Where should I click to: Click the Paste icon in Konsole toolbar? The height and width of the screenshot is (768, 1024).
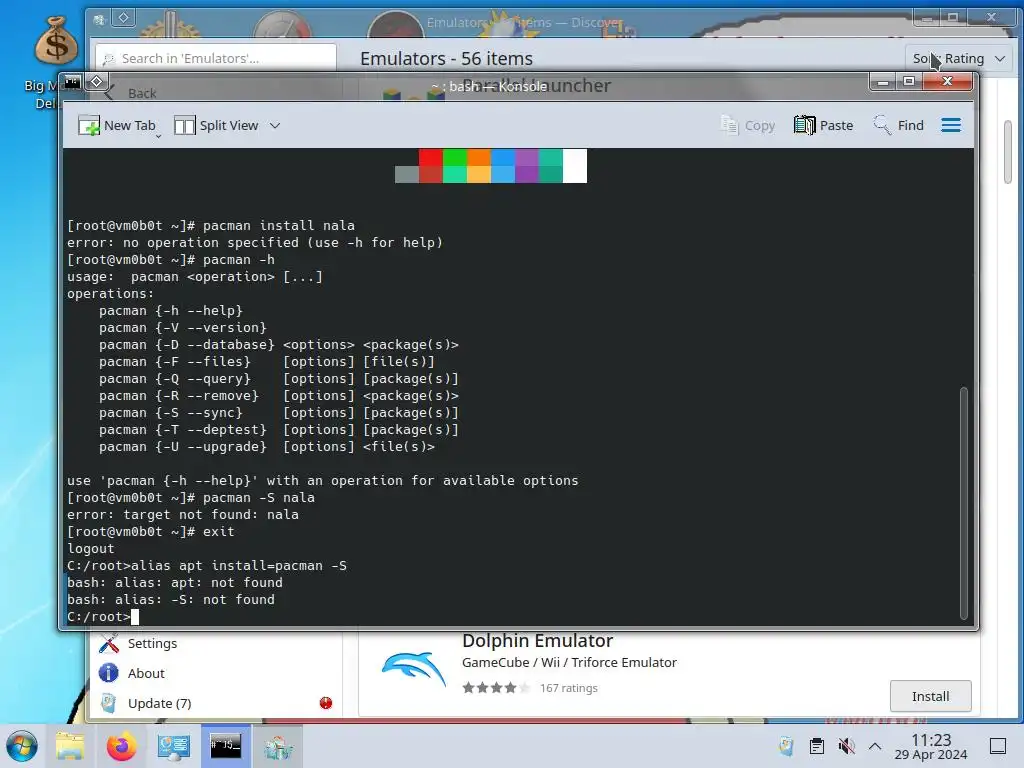805,125
